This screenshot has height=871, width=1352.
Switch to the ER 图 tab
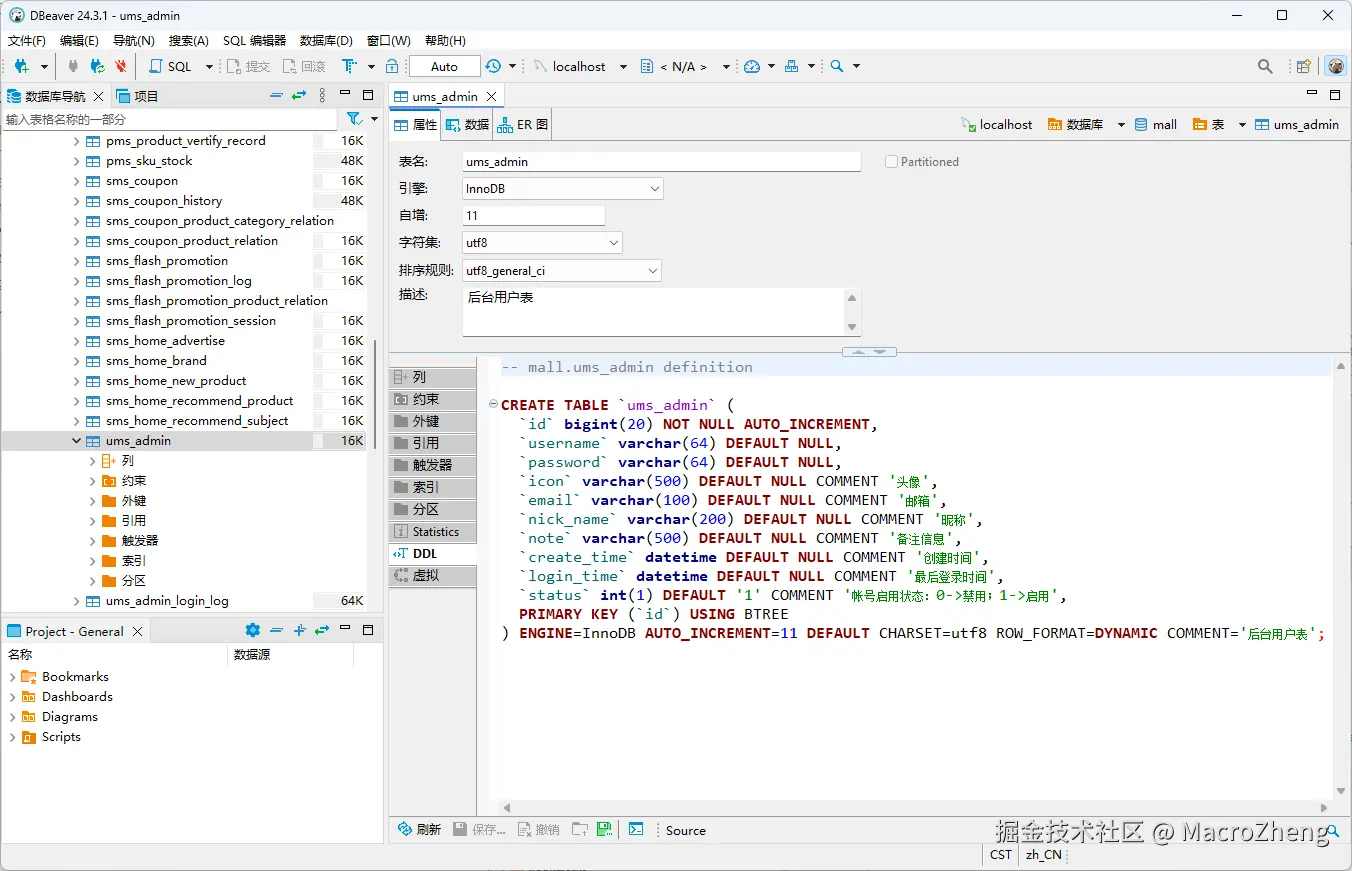point(522,125)
